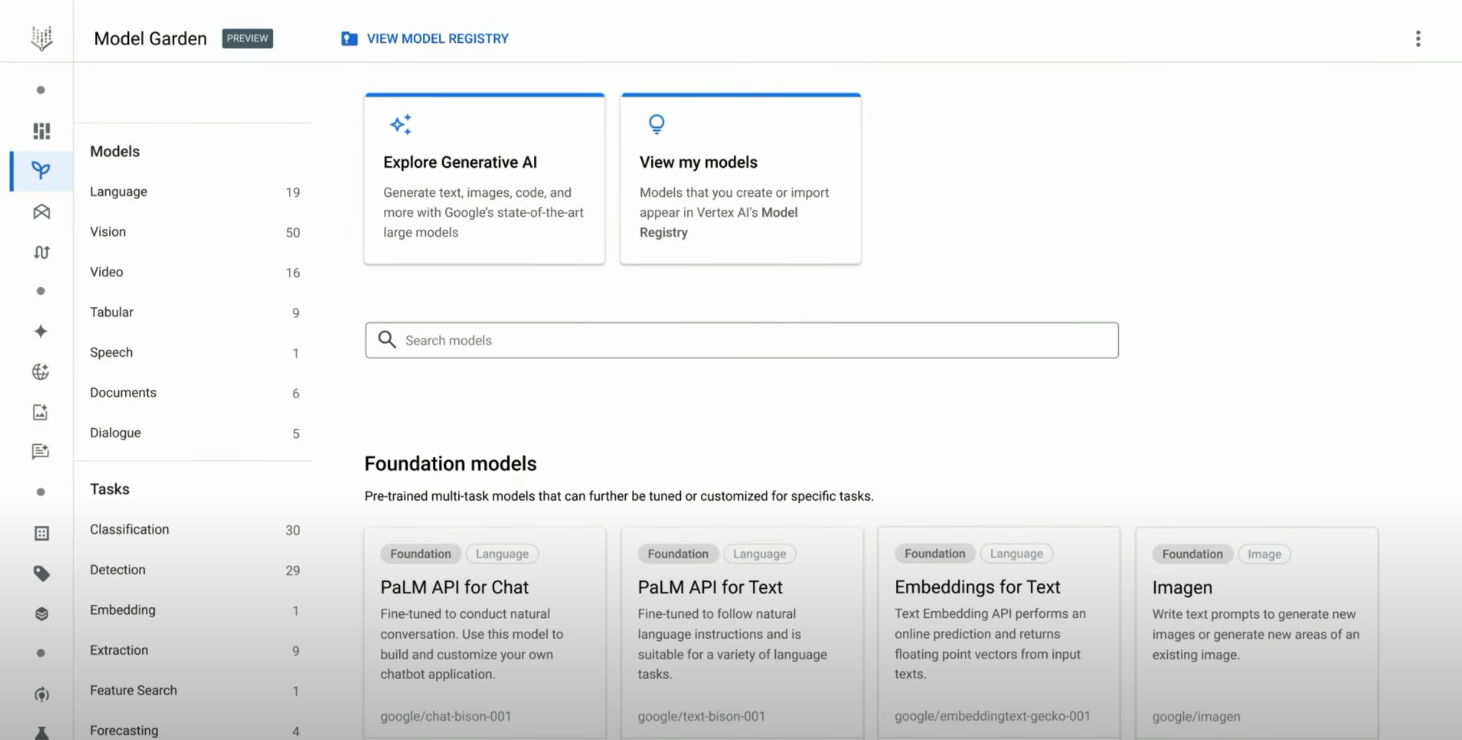
Task: Click Language chip on PaLM API for Text card
Action: 760,554
